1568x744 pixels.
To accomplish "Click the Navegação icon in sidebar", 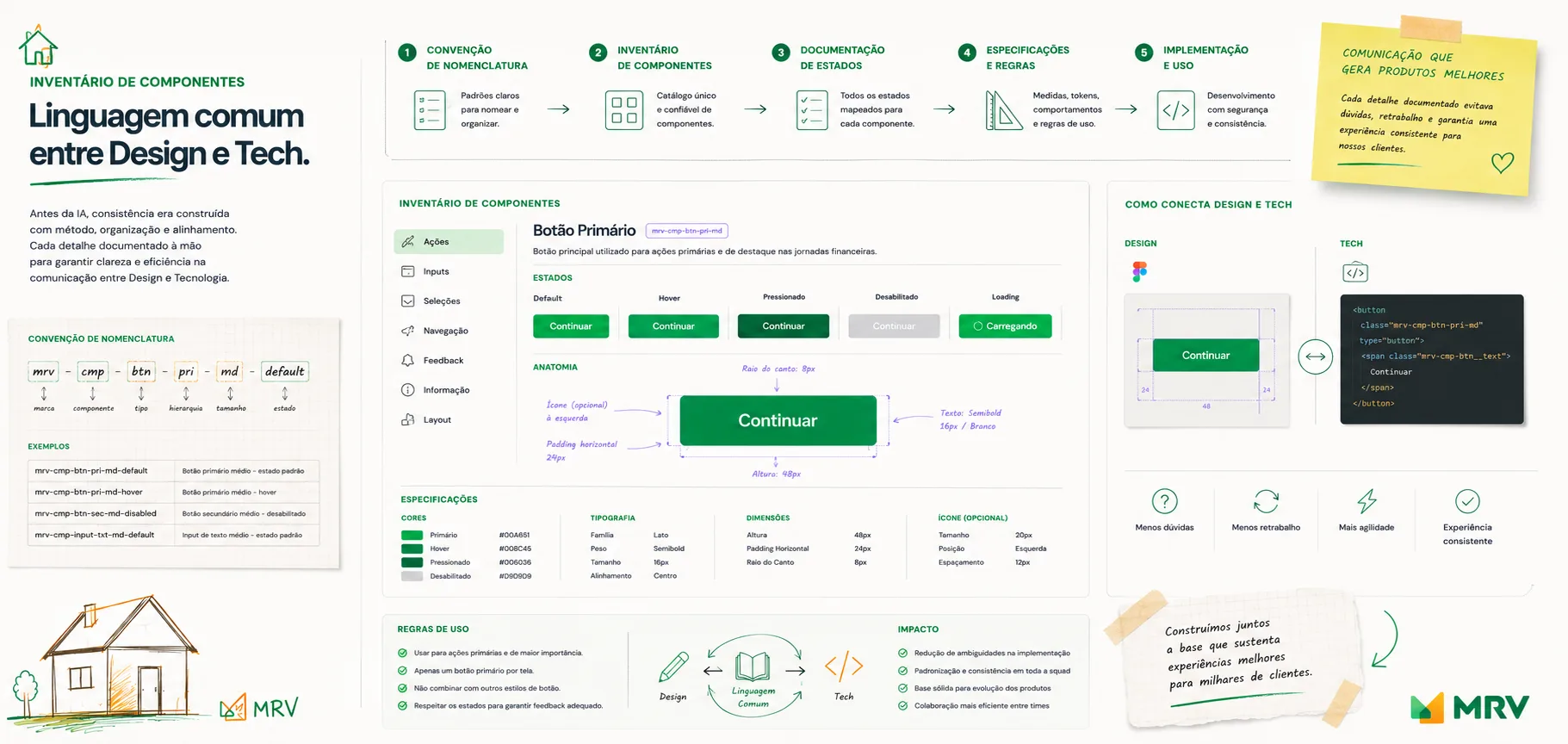I will pos(408,331).
